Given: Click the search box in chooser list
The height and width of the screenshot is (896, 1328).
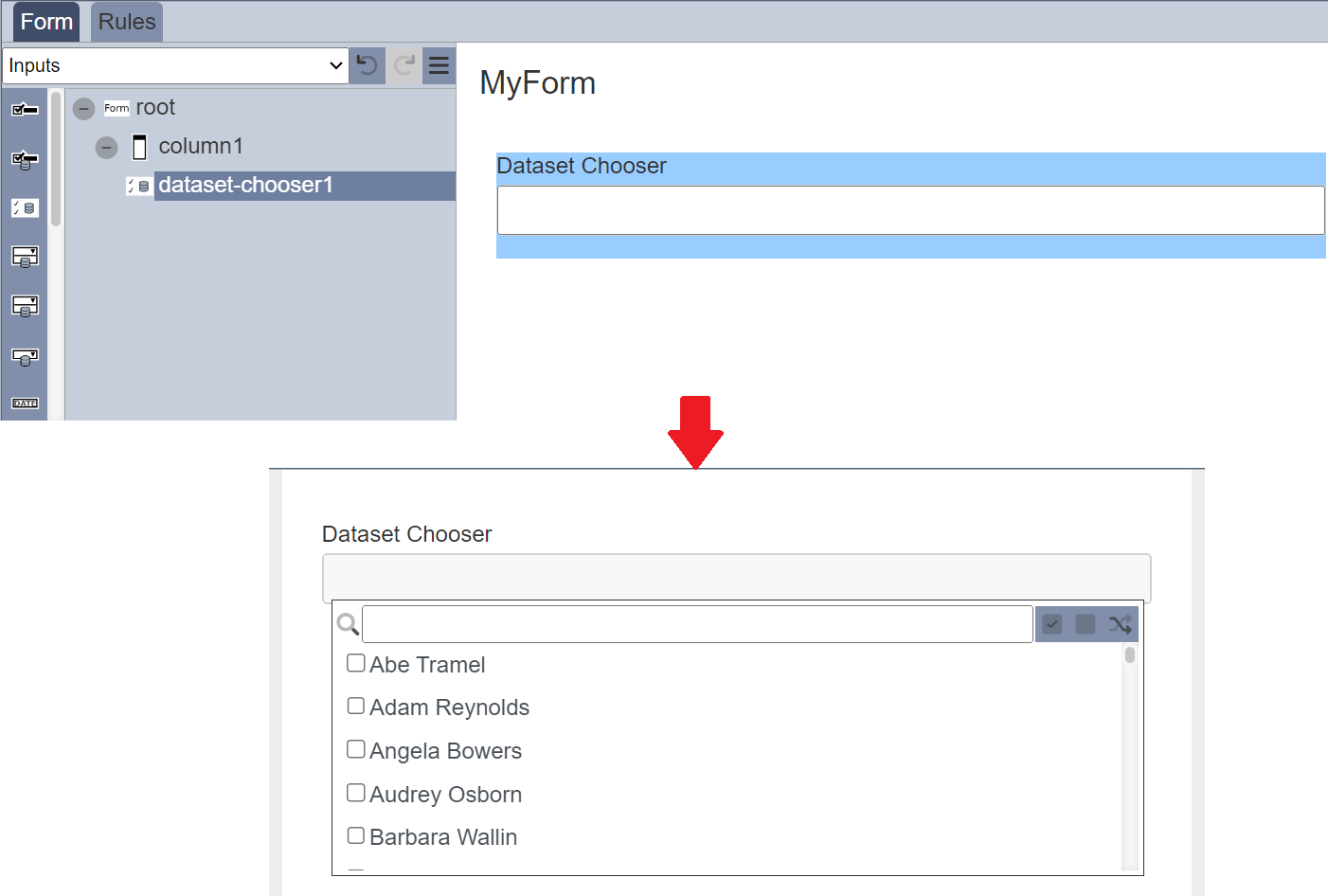Looking at the screenshot, I should tap(697, 624).
